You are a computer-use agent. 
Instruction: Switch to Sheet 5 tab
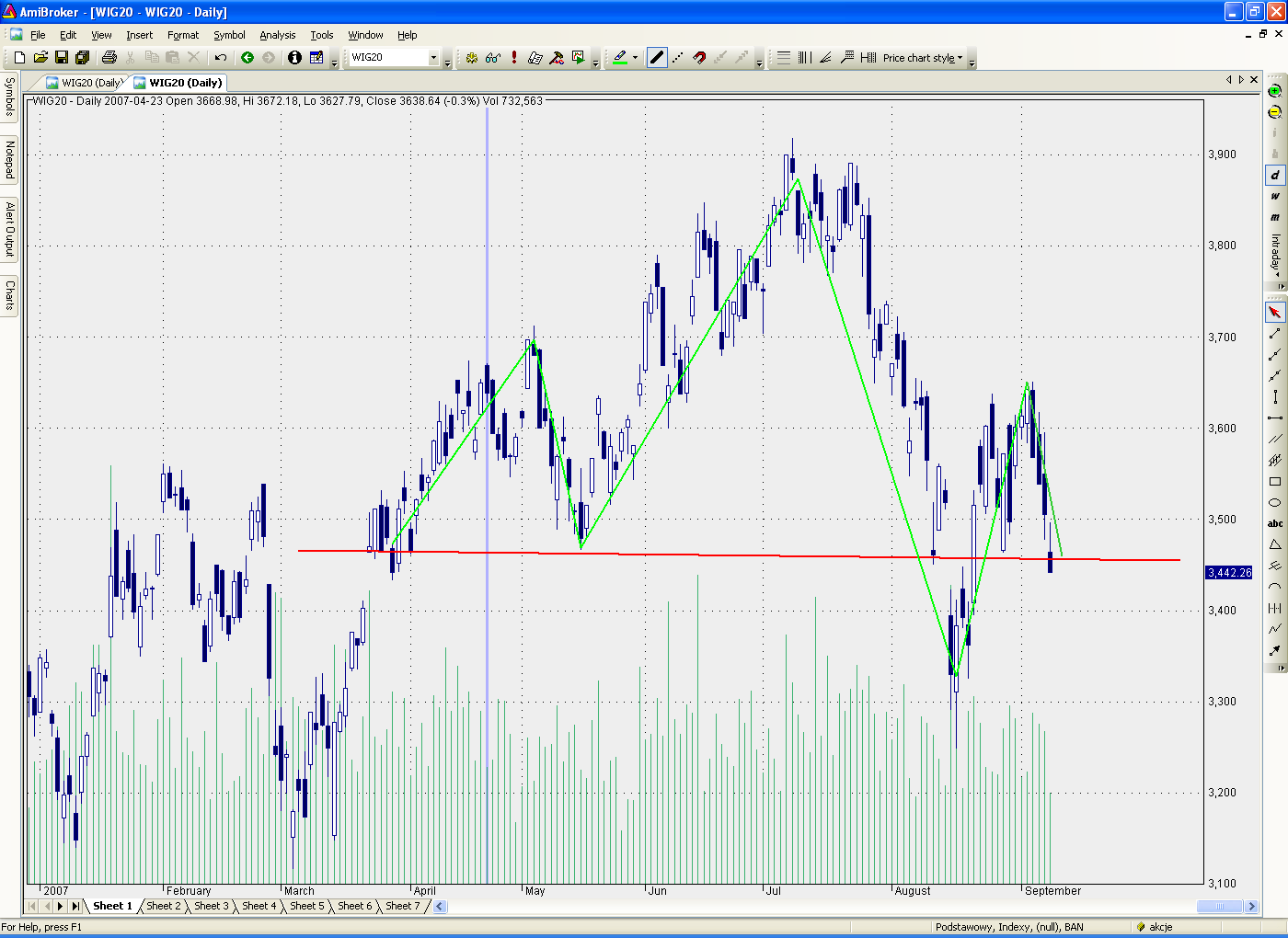coord(307,906)
